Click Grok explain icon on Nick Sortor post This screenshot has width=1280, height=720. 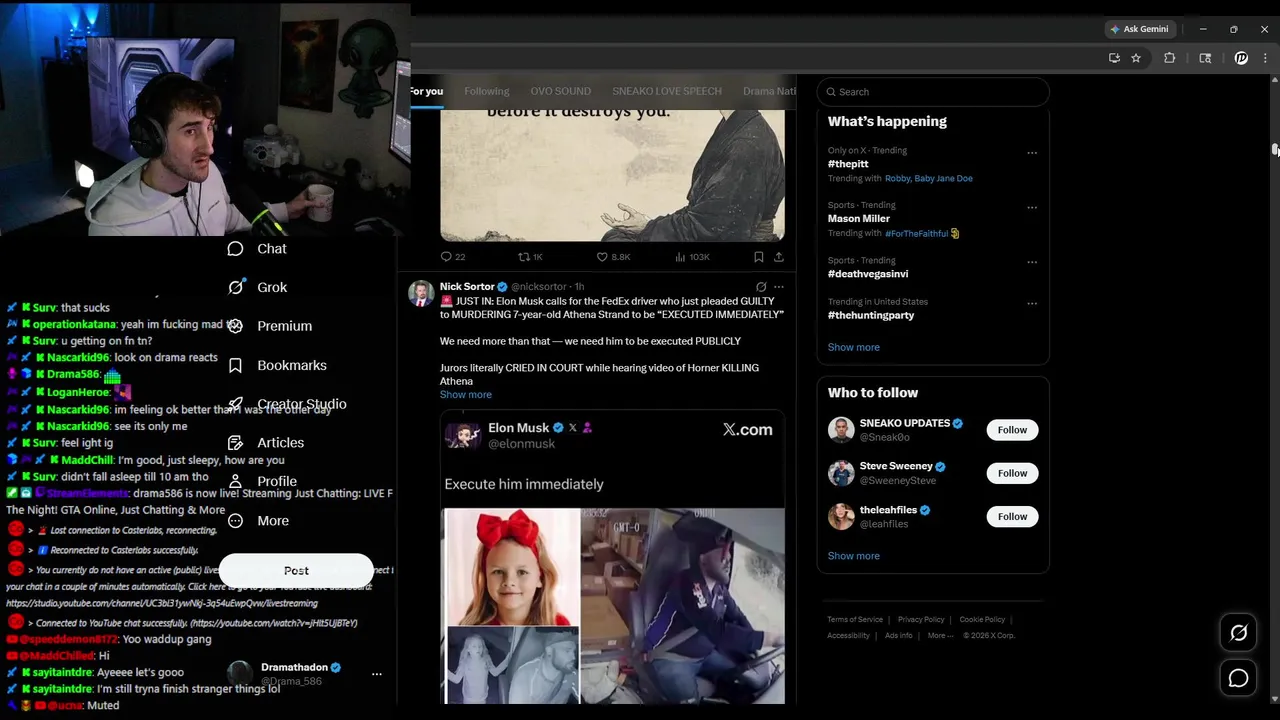761,287
